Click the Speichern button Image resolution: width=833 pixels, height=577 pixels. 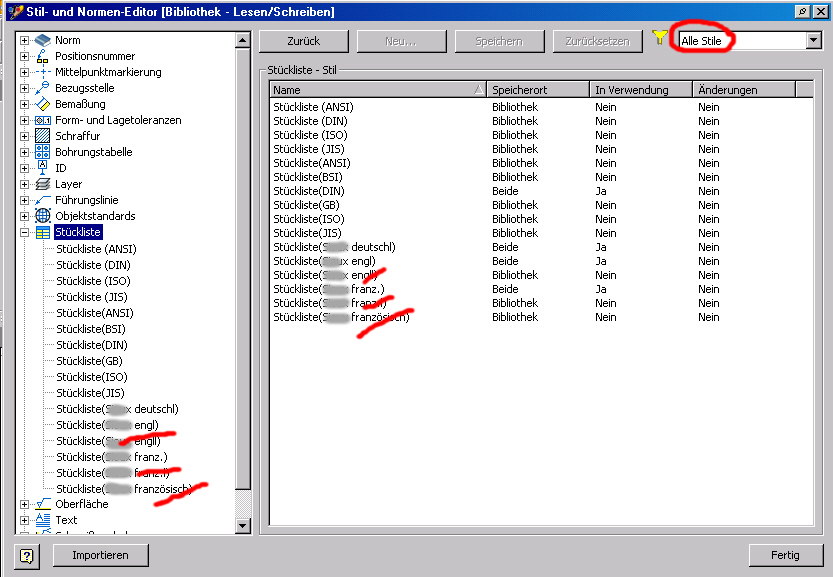499,41
